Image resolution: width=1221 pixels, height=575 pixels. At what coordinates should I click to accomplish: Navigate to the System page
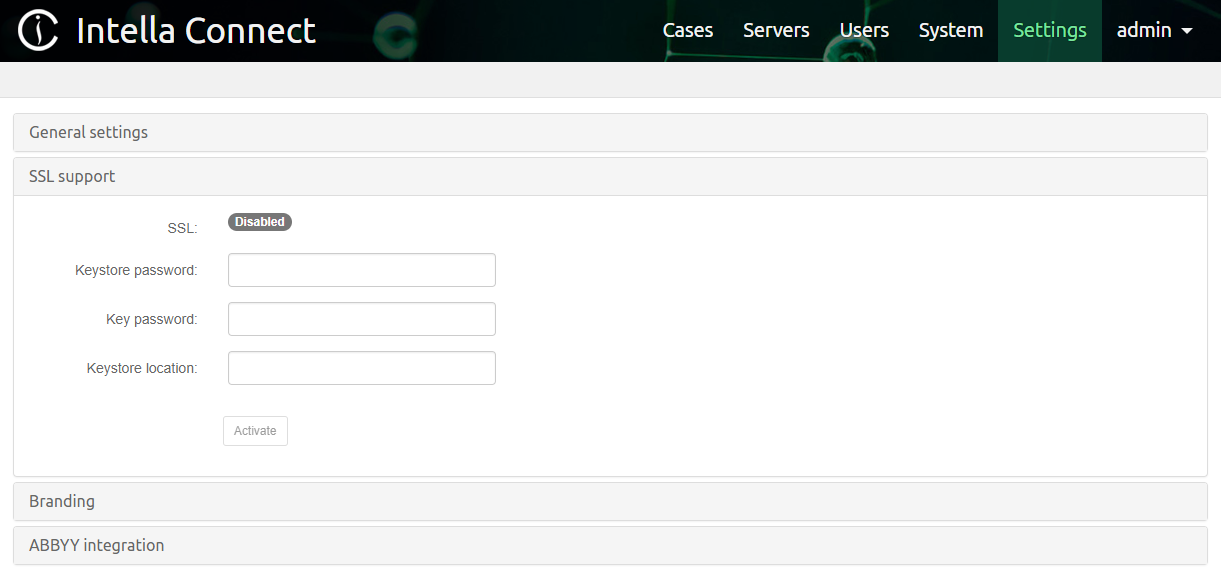(950, 31)
